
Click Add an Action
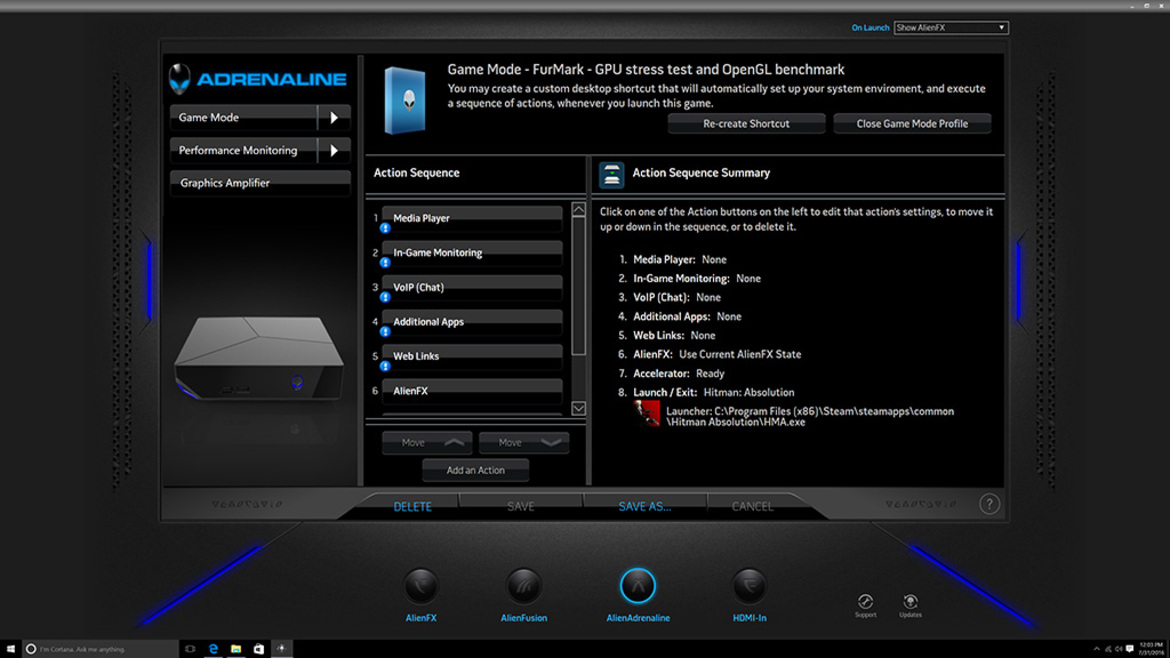click(475, 470)
